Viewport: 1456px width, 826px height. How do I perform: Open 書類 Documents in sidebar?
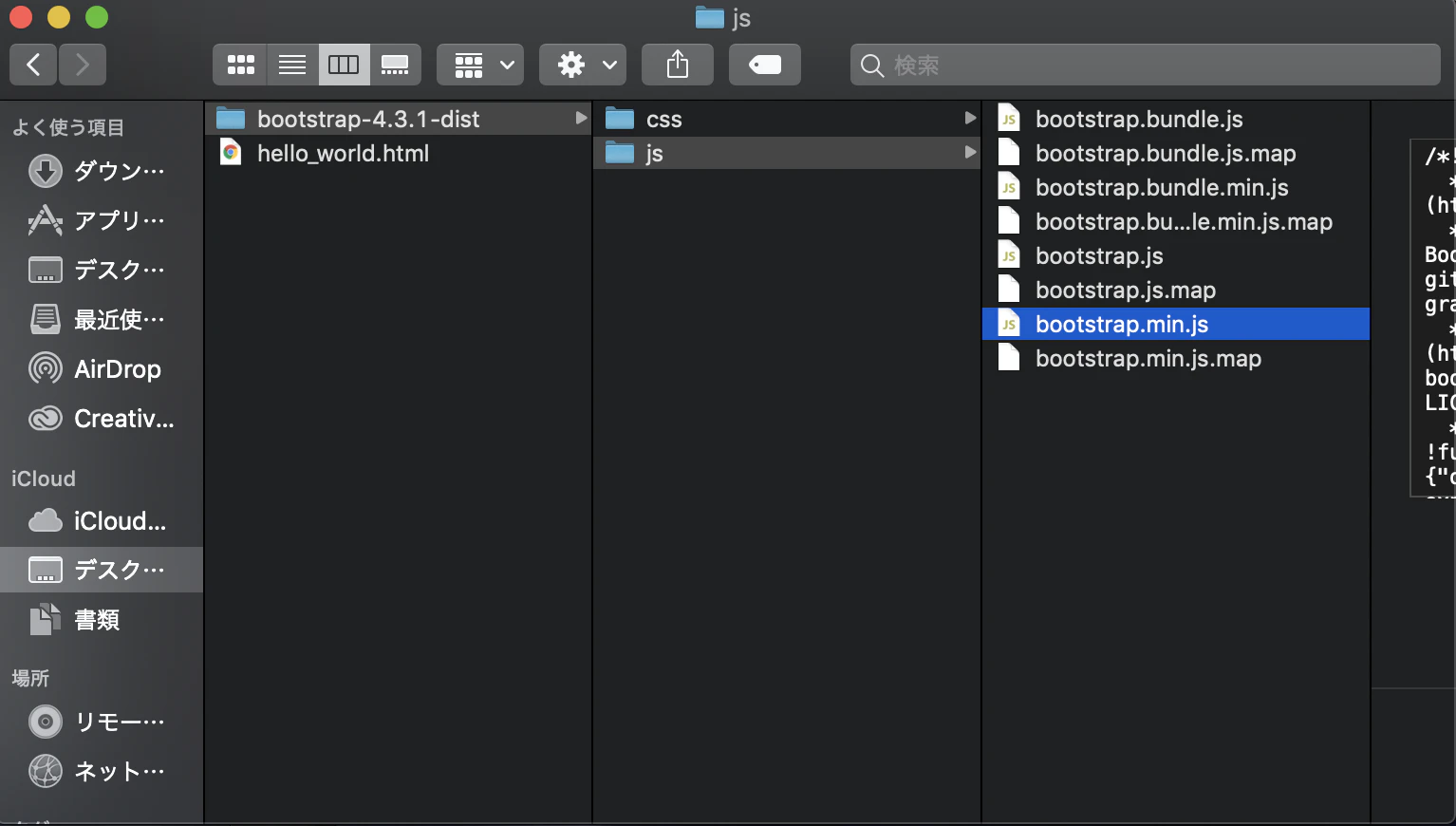pyautogui.click(x=102, y=619)
